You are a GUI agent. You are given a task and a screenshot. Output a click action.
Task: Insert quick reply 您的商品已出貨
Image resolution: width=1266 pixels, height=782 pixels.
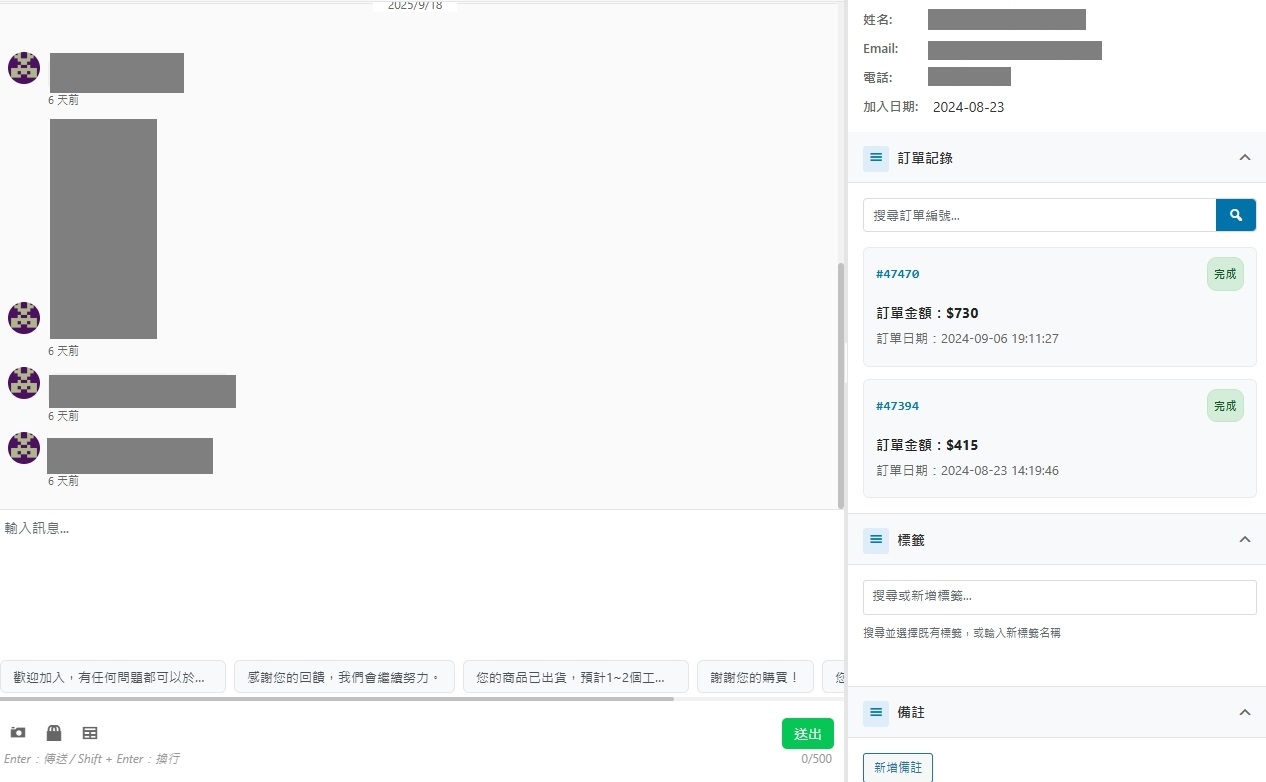(576, 677)
